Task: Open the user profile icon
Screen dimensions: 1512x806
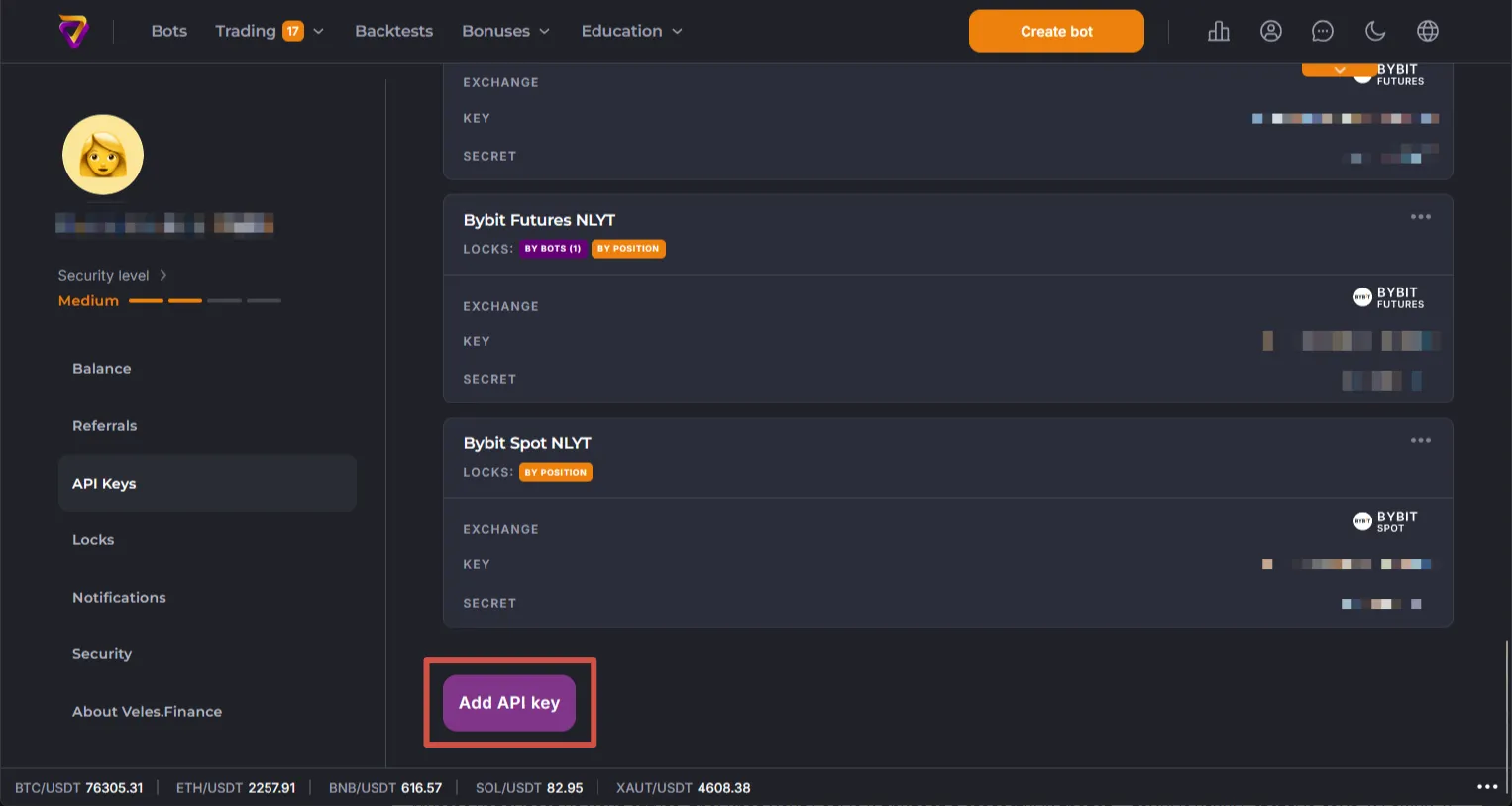Action: [x=1271, y=31]
